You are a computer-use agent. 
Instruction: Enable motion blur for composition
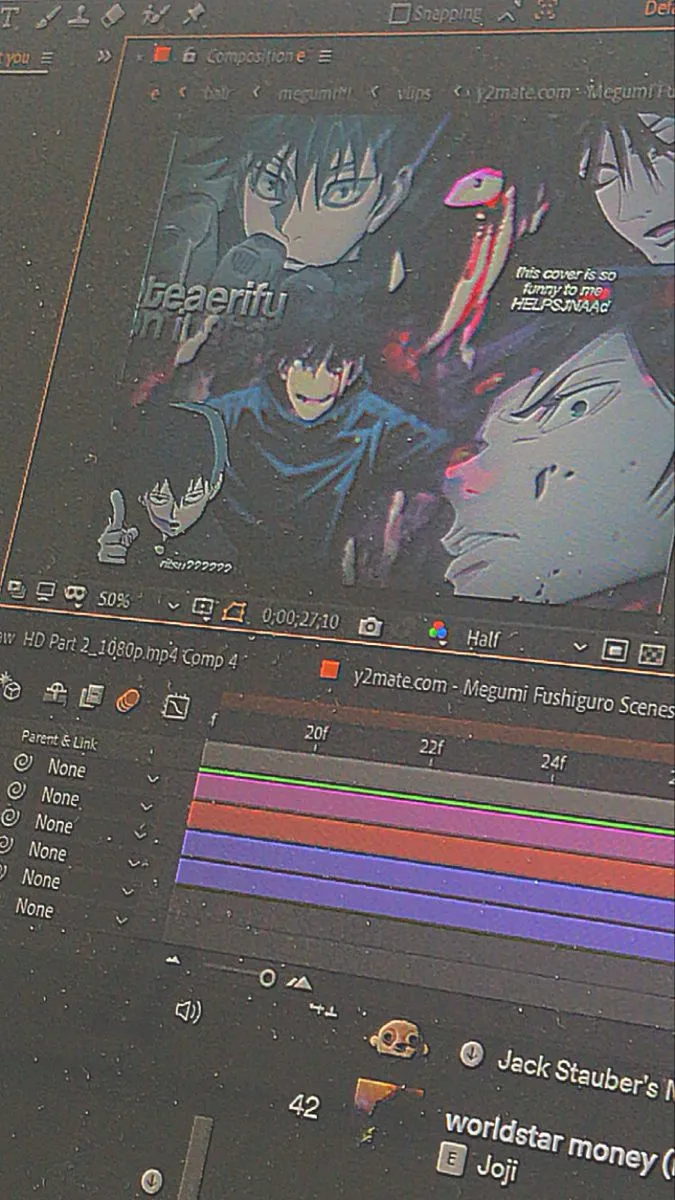127,700
